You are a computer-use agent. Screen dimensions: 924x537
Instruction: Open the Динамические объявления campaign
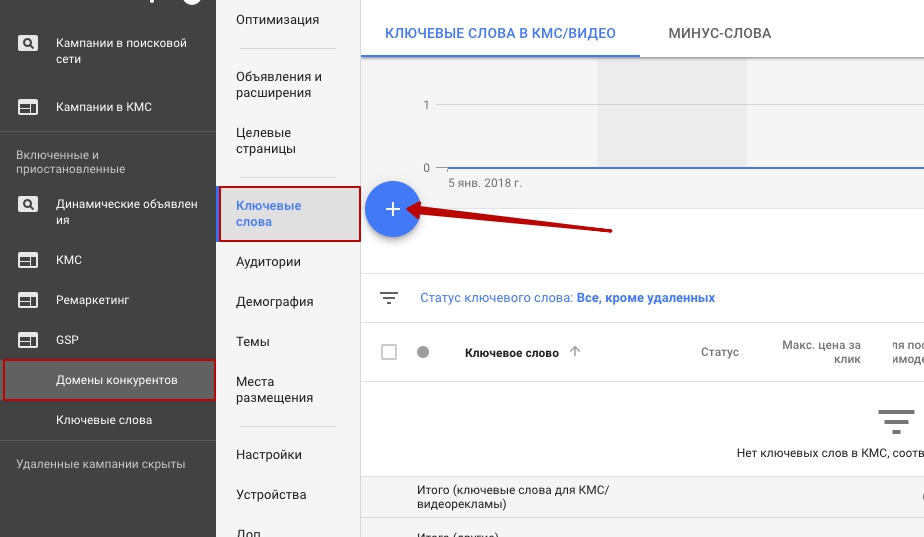click(127, 212)
